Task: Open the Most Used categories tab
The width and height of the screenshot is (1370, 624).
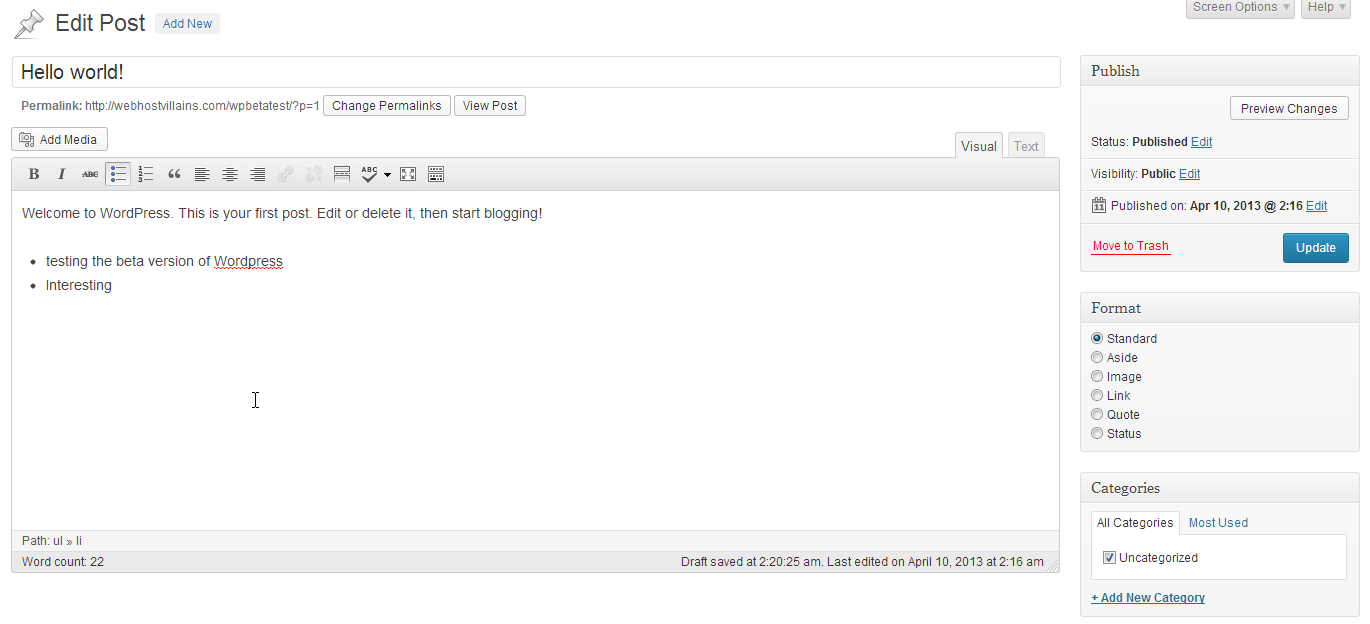Action: [x=1218, y=523]
